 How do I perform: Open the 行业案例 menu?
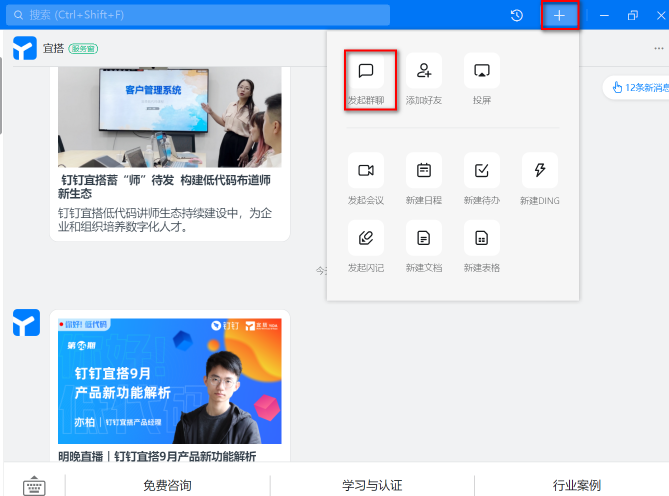(x=576, y=485)
